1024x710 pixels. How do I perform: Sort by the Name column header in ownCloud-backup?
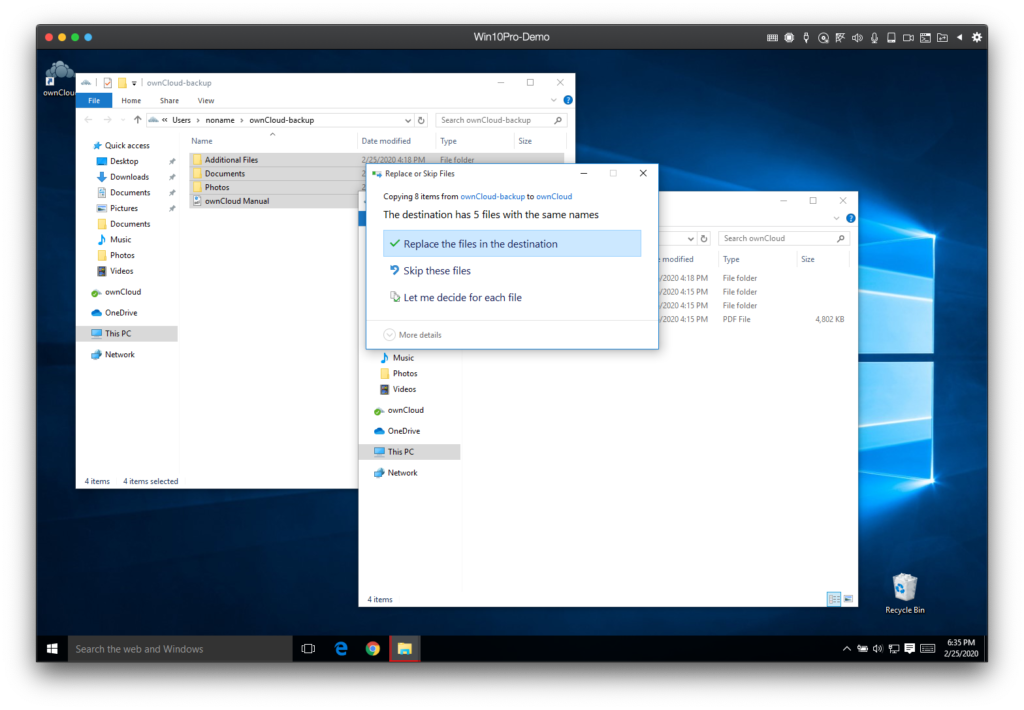(x=202, y=141)
